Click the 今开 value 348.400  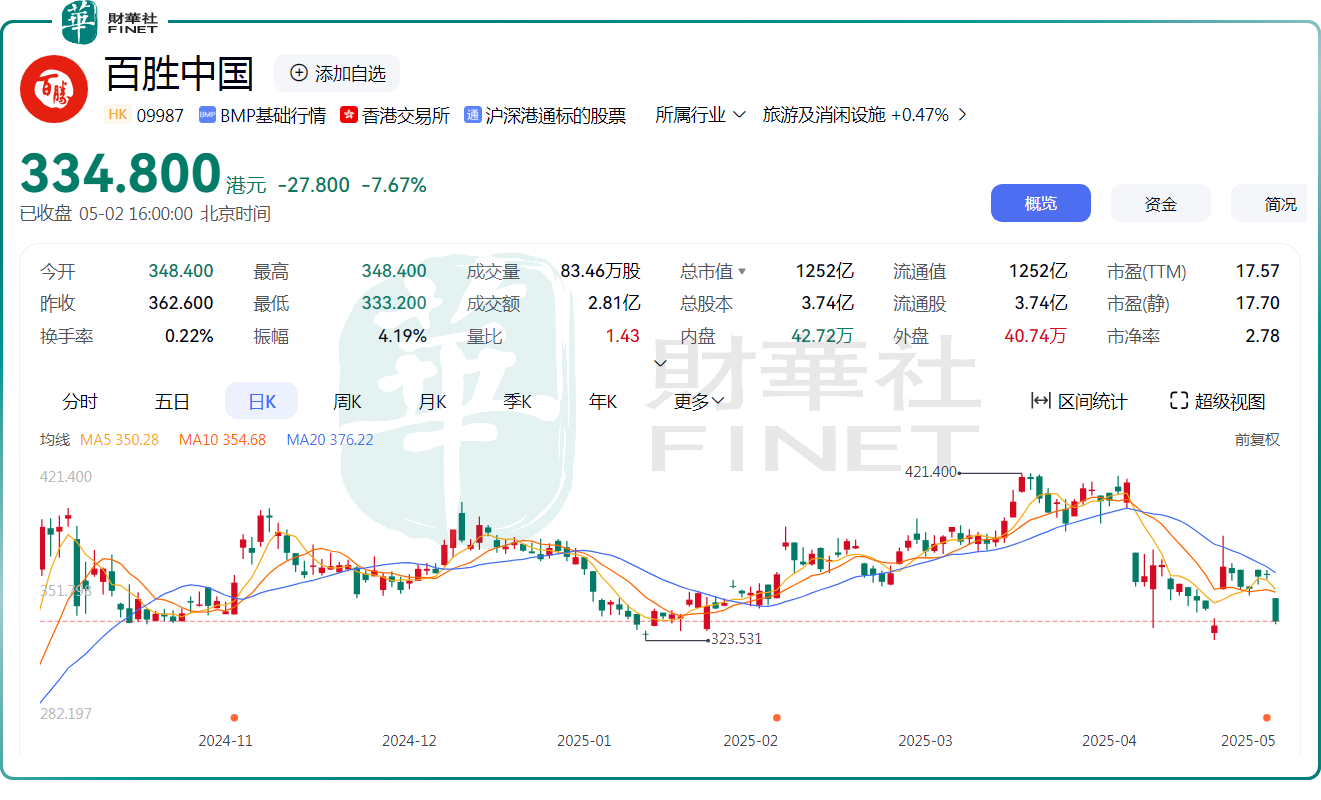click(x=181, y=271)
